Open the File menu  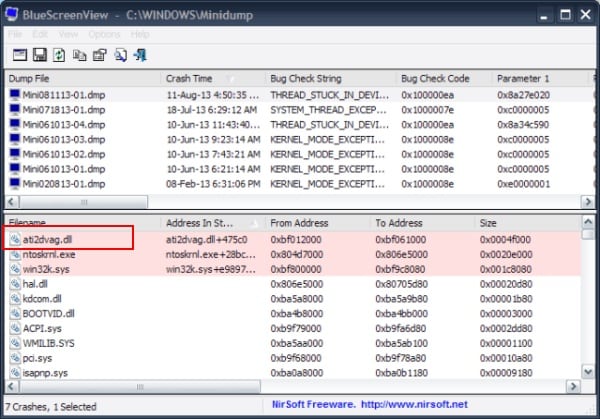tap(15, 34)
